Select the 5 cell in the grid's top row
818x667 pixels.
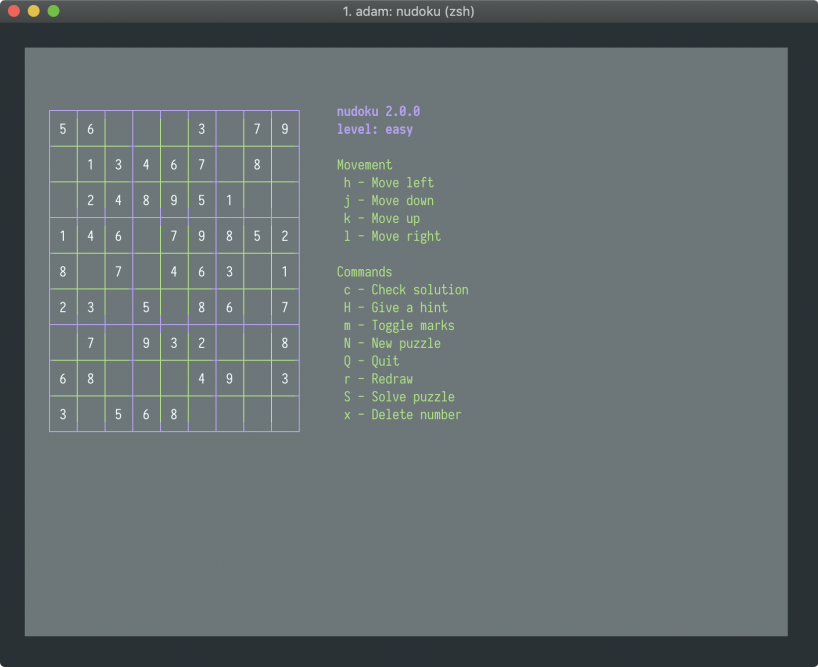click(63, 129)
